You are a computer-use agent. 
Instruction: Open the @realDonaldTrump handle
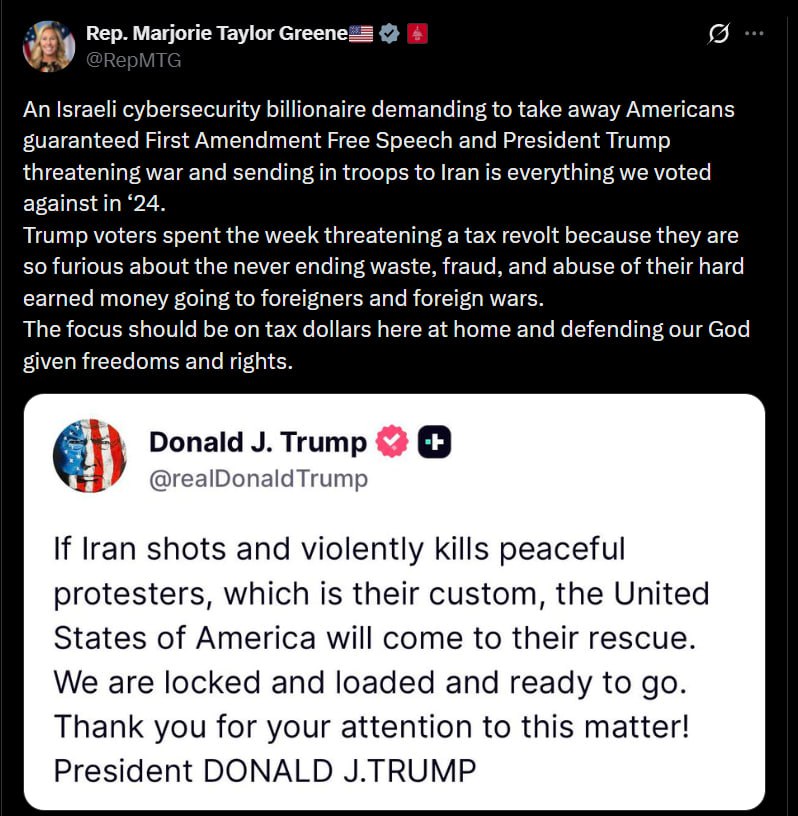pyautogui.click(x=258, y=479)
